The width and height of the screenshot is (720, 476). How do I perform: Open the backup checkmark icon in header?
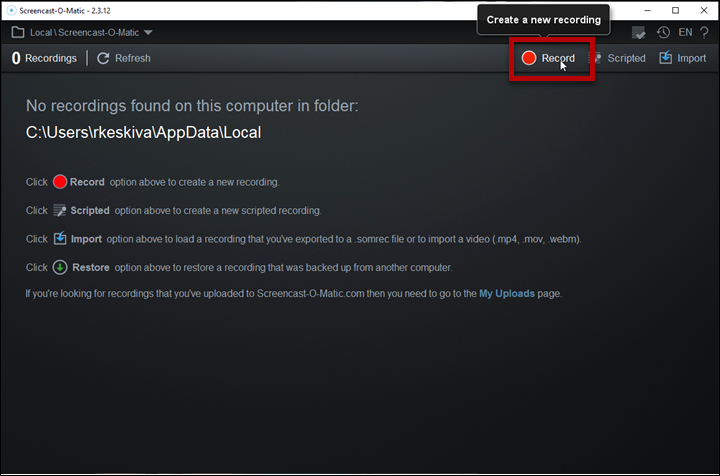click(x=638, y=33)
